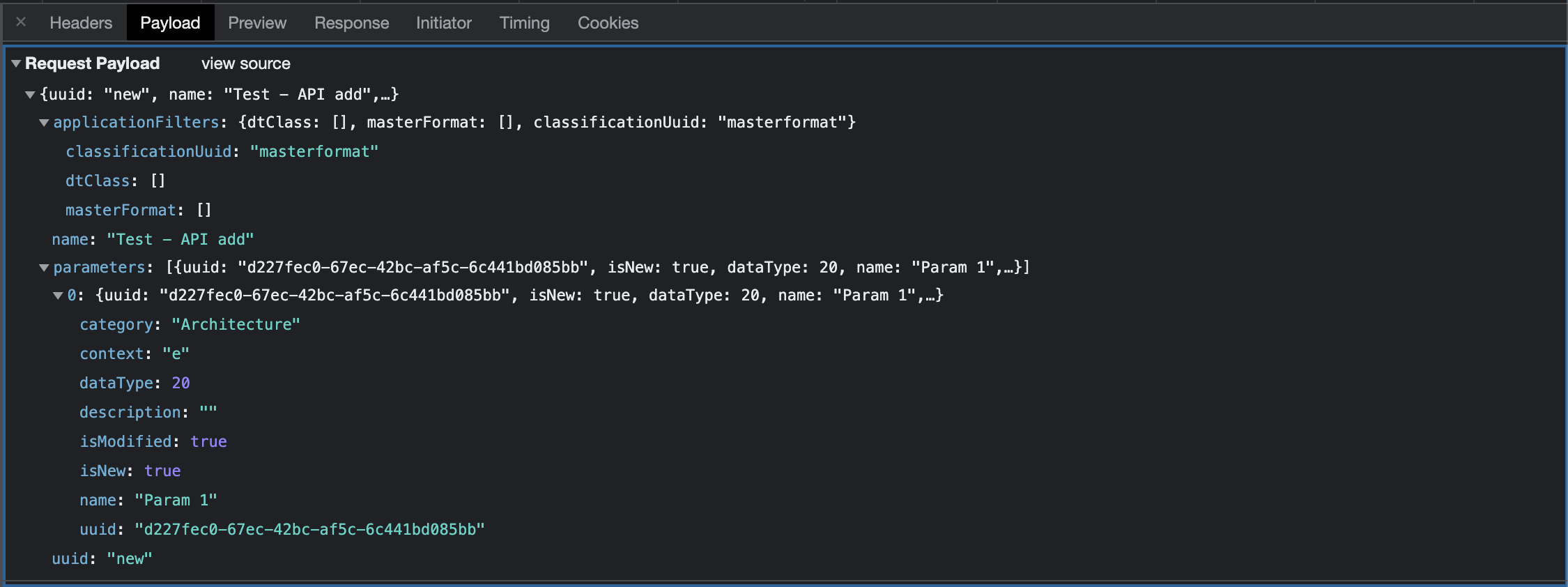Screen dimensions: 1568x587
Task: Click the view source link
Action: coord(246,63)
